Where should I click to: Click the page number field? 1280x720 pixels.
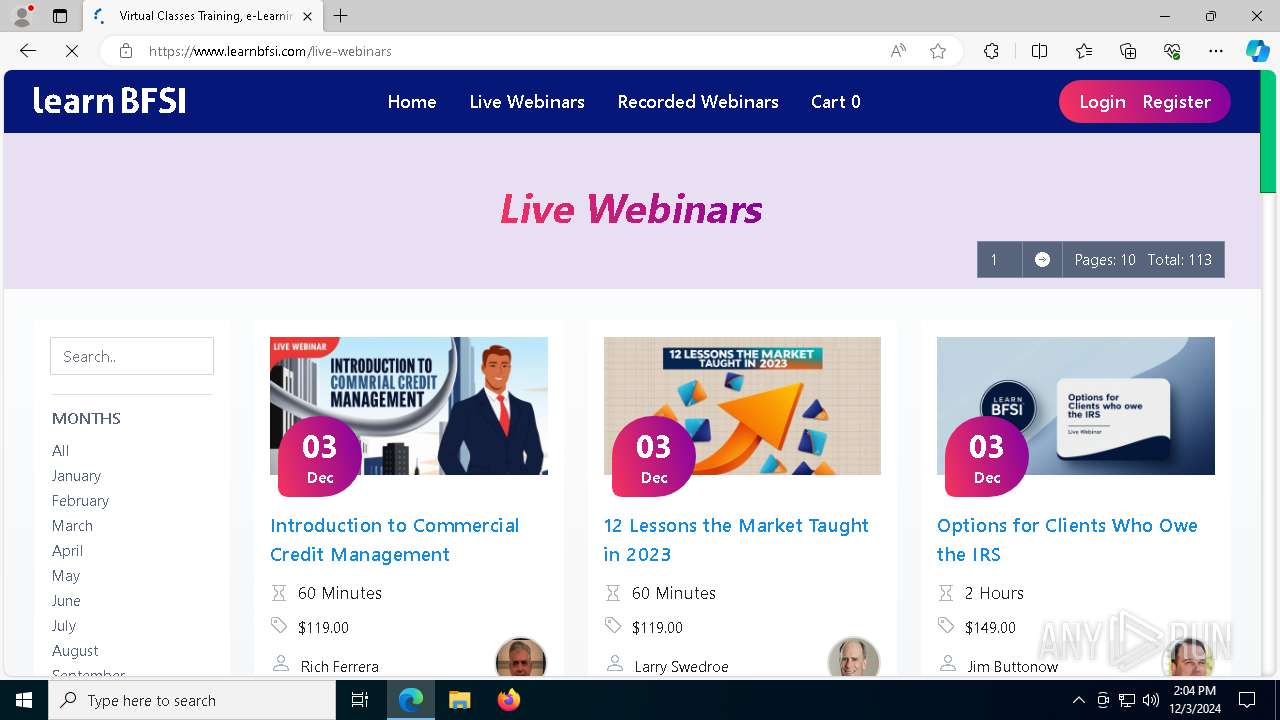[999, 260]
